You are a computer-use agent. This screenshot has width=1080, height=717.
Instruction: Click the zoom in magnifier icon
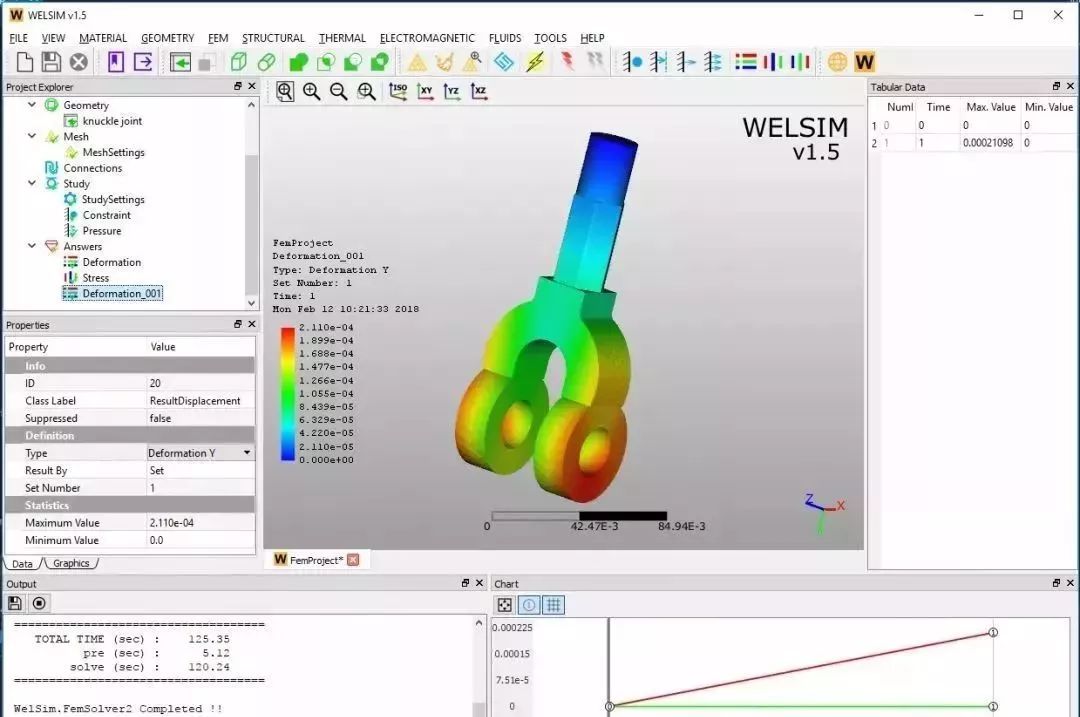[312, 91]
